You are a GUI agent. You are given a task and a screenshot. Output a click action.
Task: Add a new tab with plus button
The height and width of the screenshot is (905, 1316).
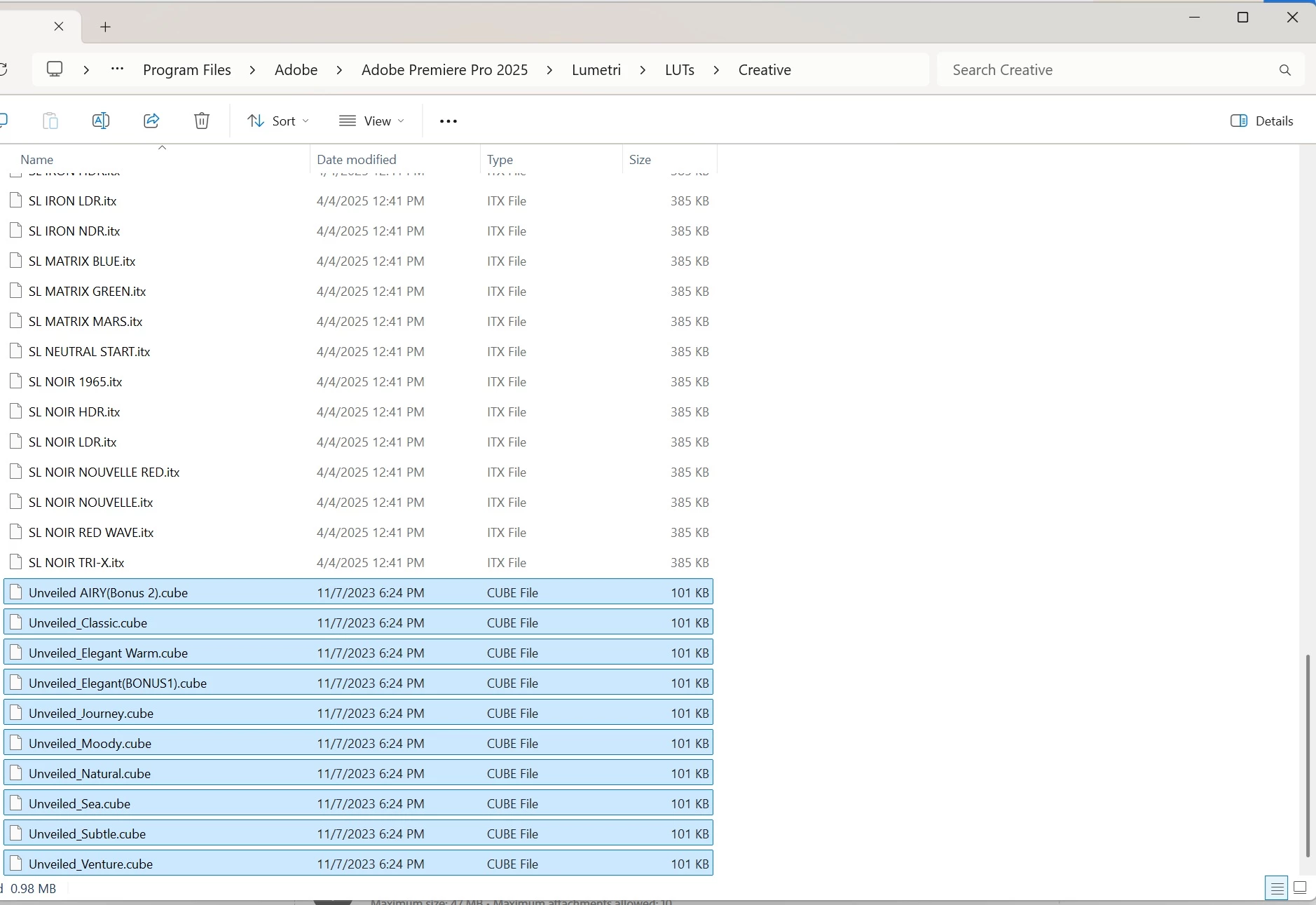(105, 27)
